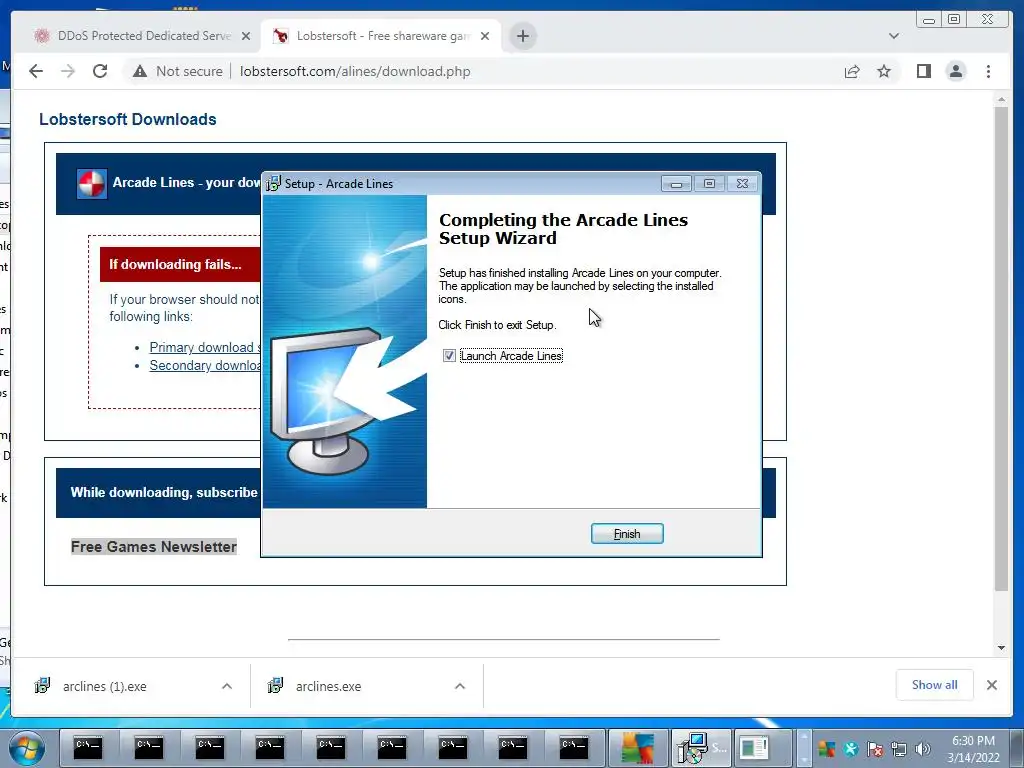Open the Primary download link
The height and width of the screenshot is (768, 1024).
[x=204, y=347]
